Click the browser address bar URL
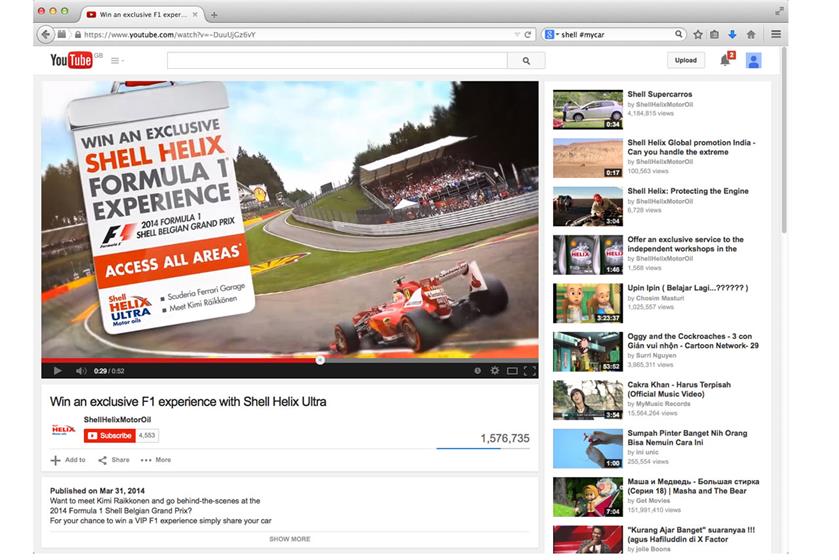Image resolution: width=839 pixels, height=560 pixels. pos(170,34)
